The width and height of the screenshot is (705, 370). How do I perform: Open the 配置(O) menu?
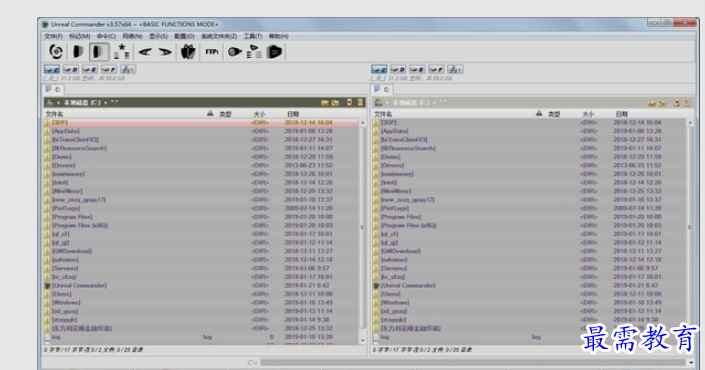(184, 36)
